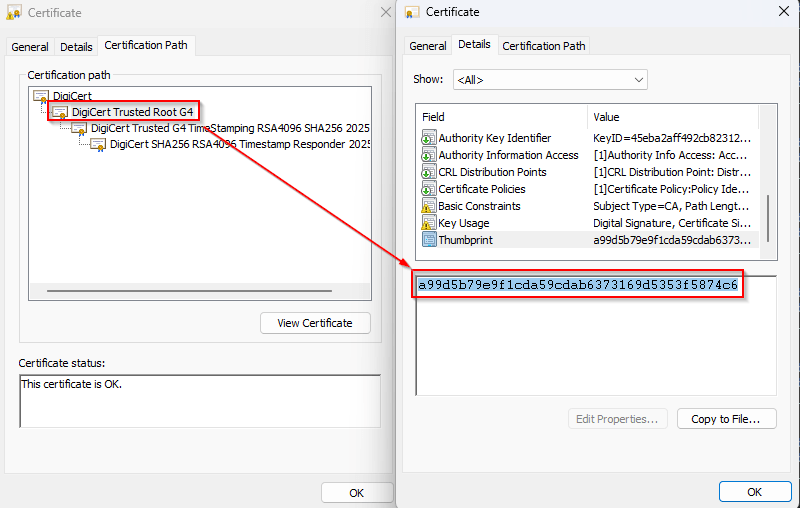Select the Certificate Policies row
Screen dimensions: 800x508
click(482, 190)
